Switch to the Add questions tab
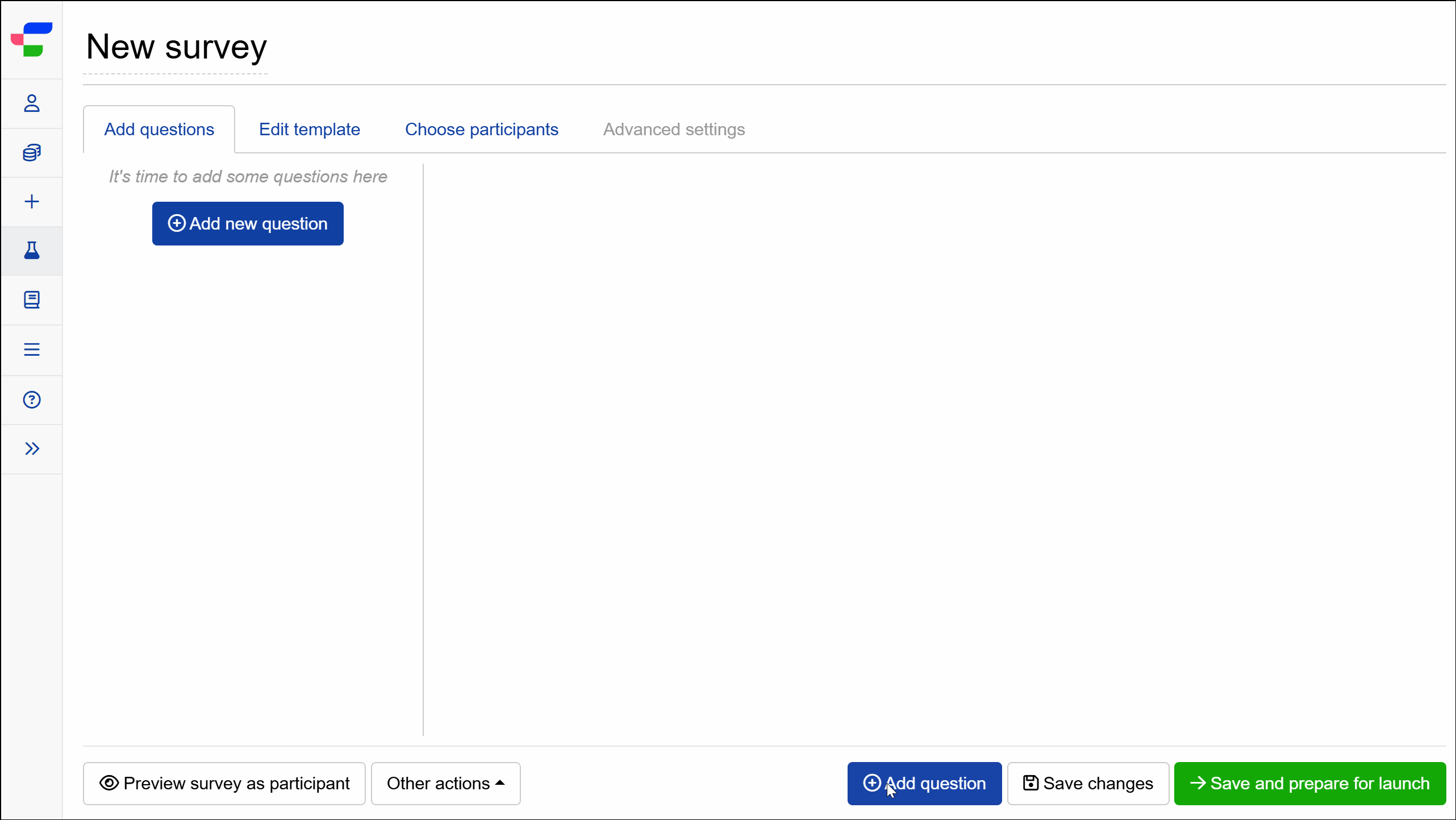The image size is (1456, 820). 159,130
